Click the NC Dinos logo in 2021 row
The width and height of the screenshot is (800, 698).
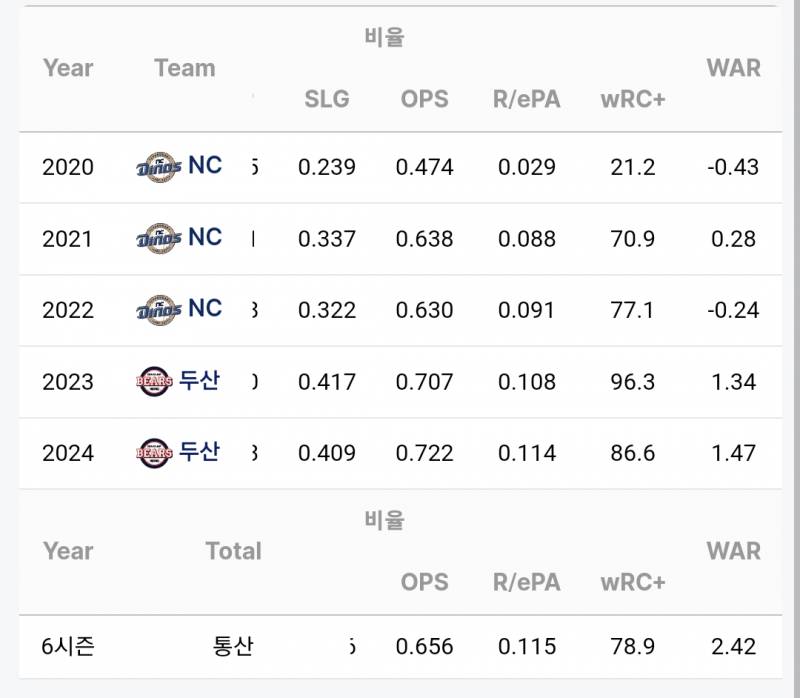coord(159,238)
